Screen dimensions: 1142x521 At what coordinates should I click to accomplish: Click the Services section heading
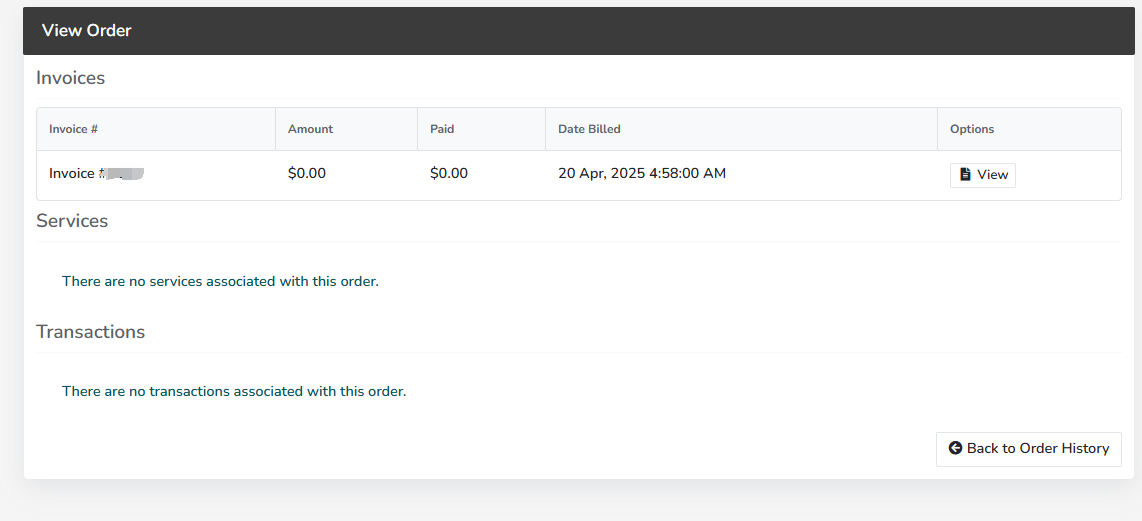point(72,221)
